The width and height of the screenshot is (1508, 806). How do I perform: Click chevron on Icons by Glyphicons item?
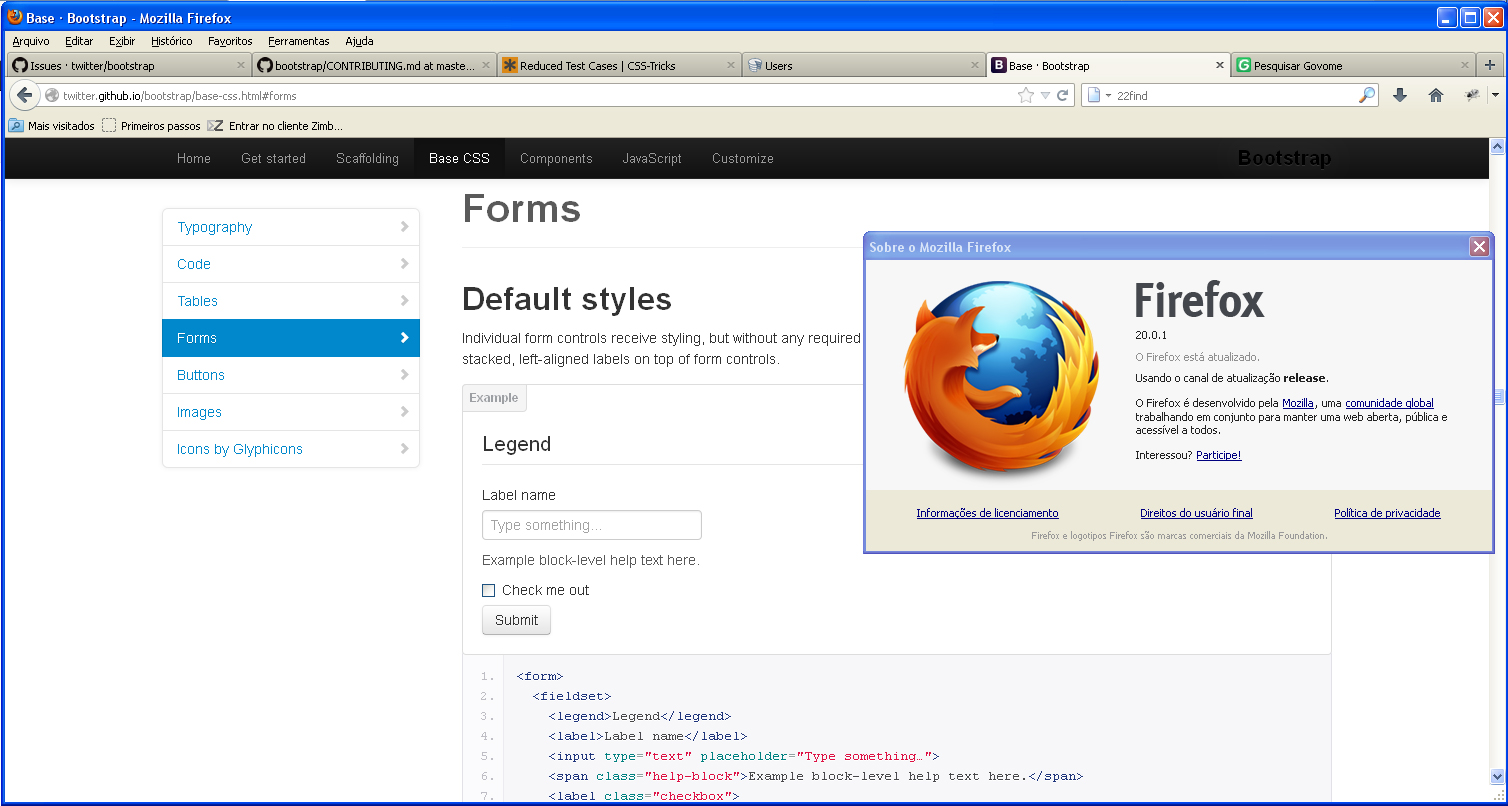click(404, 449)
